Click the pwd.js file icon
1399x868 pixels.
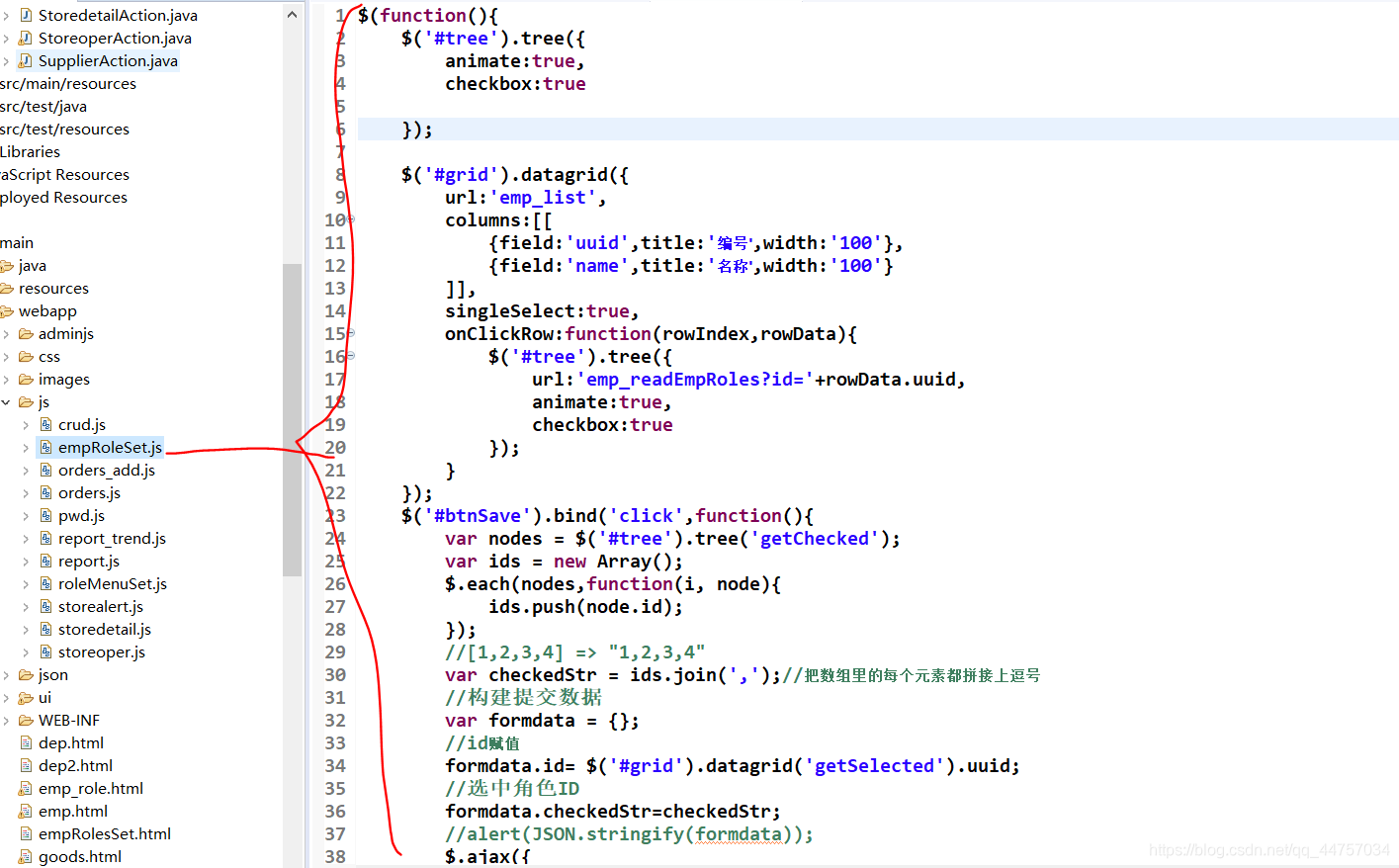pyautogui.click(x=45, y=515)
